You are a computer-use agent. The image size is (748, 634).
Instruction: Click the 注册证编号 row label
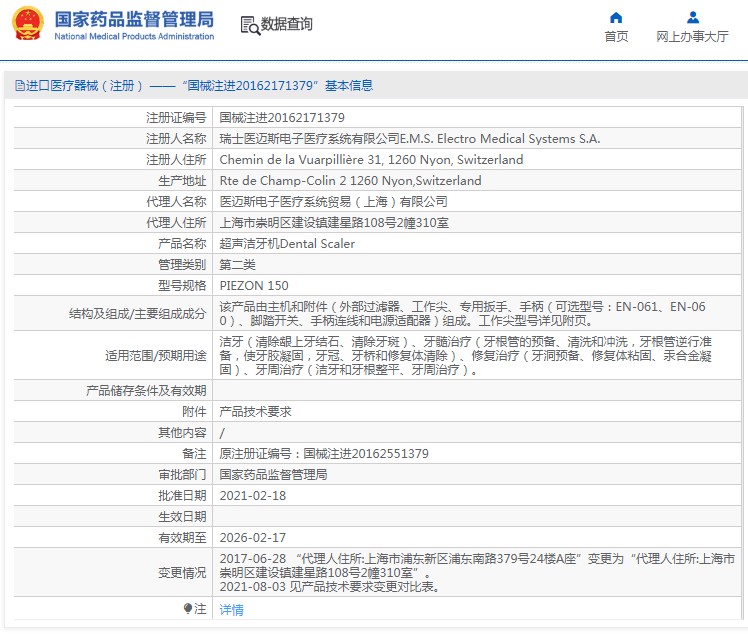tap(176, 117)
